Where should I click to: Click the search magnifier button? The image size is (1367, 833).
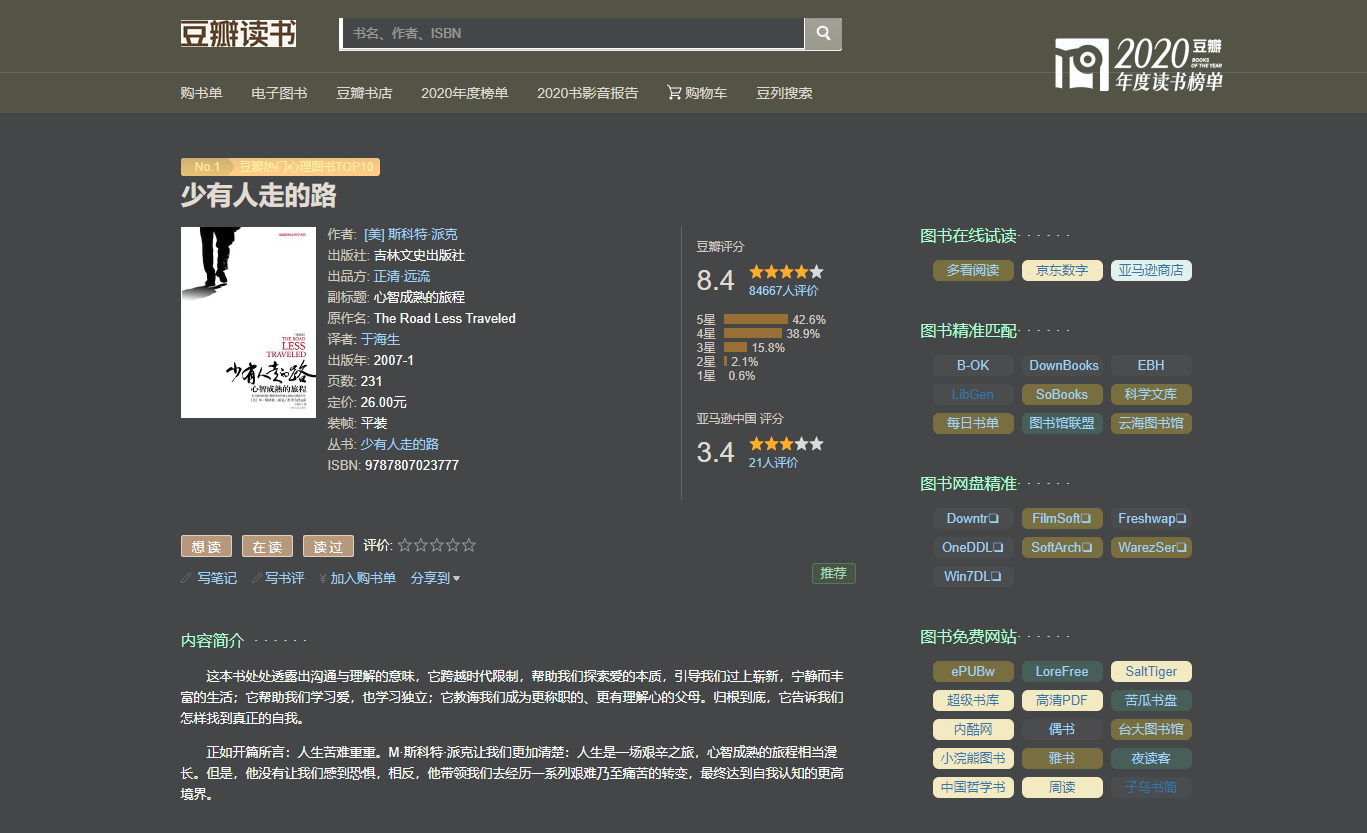click(823, 33)
